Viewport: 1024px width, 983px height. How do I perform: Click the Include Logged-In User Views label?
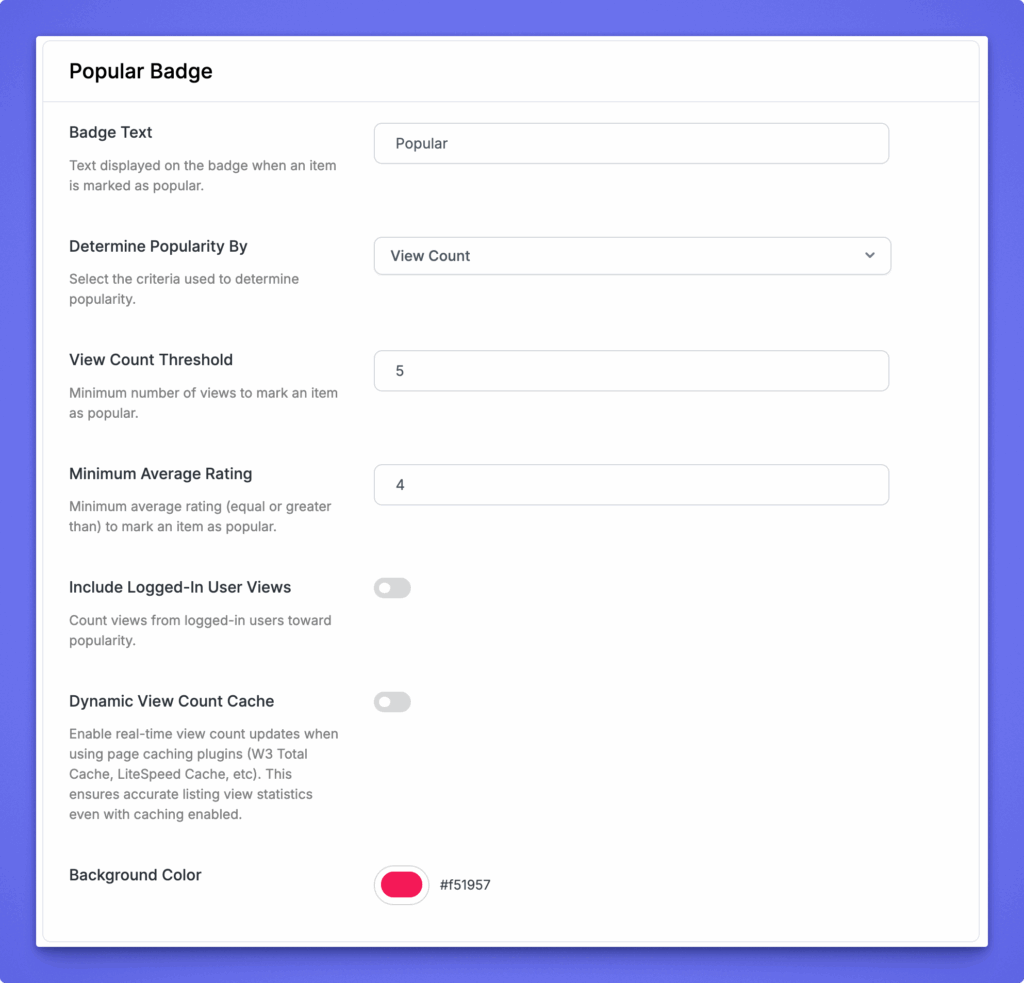click(x=180, y=587)
